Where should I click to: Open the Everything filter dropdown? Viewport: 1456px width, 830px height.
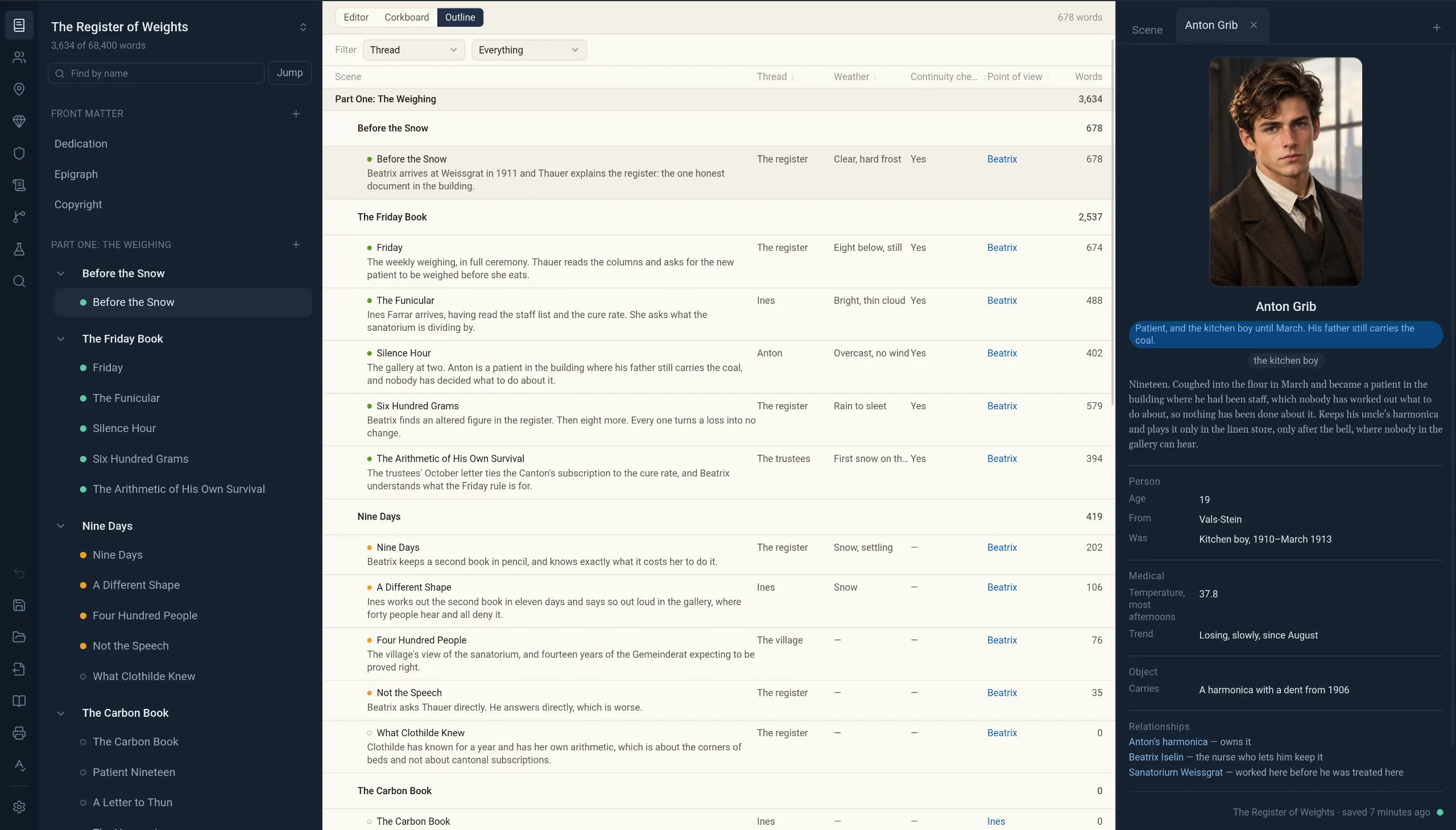point(529,50)
